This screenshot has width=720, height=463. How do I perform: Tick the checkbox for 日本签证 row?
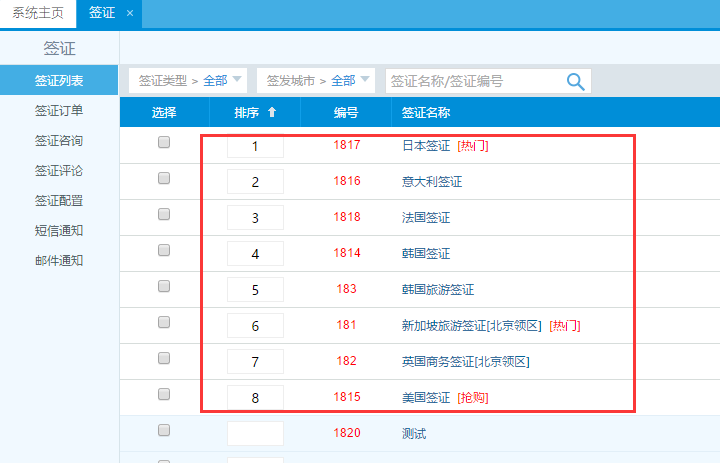click(x=164, y=144)
